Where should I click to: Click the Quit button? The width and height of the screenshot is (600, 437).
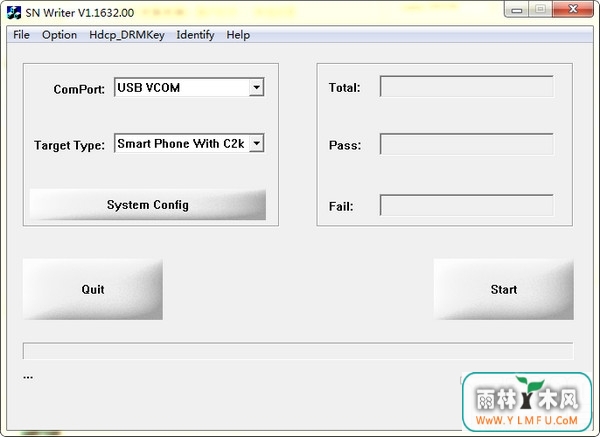pos(93,289)
